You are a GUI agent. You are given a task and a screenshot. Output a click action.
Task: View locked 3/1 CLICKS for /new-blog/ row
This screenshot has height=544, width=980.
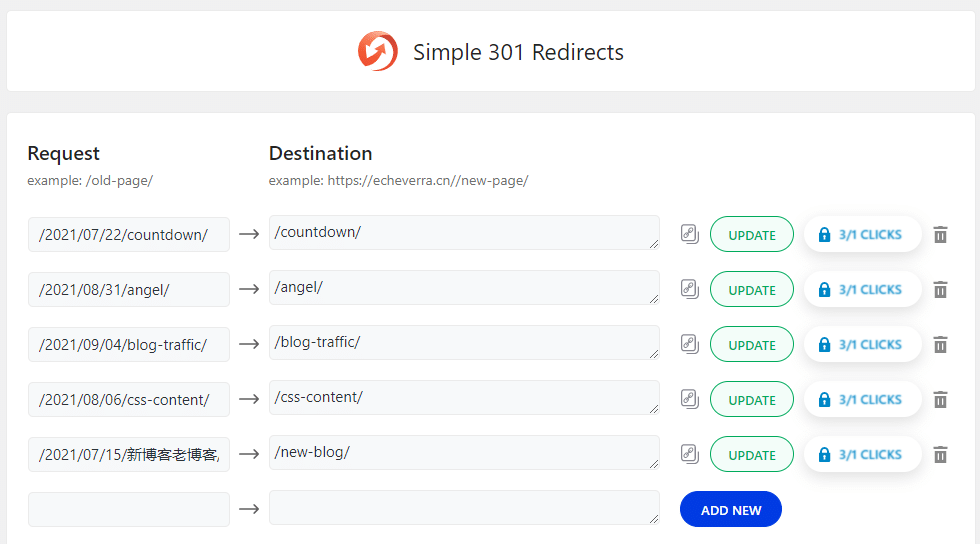click(x=862, y=455)
